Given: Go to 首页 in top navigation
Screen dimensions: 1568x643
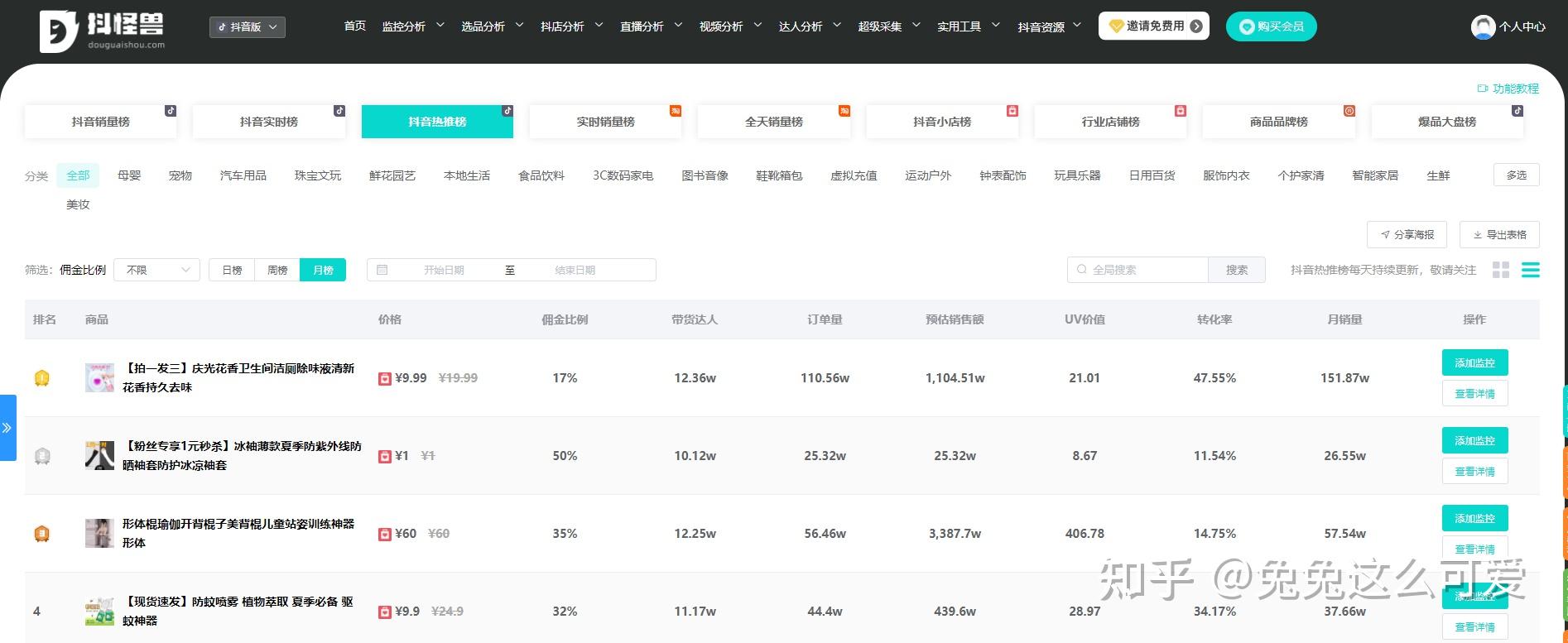Looking at the screenshot, I should click(354, 26).
